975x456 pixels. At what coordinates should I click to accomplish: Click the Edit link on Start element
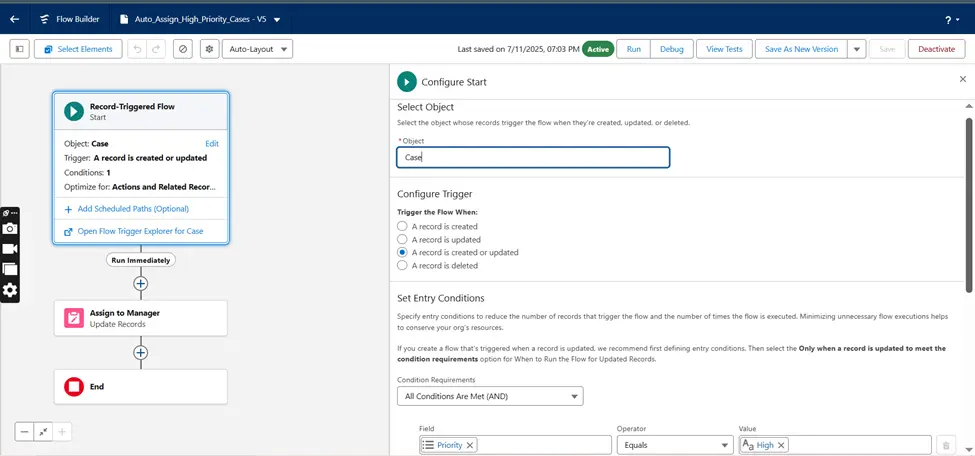pos(212,144)
